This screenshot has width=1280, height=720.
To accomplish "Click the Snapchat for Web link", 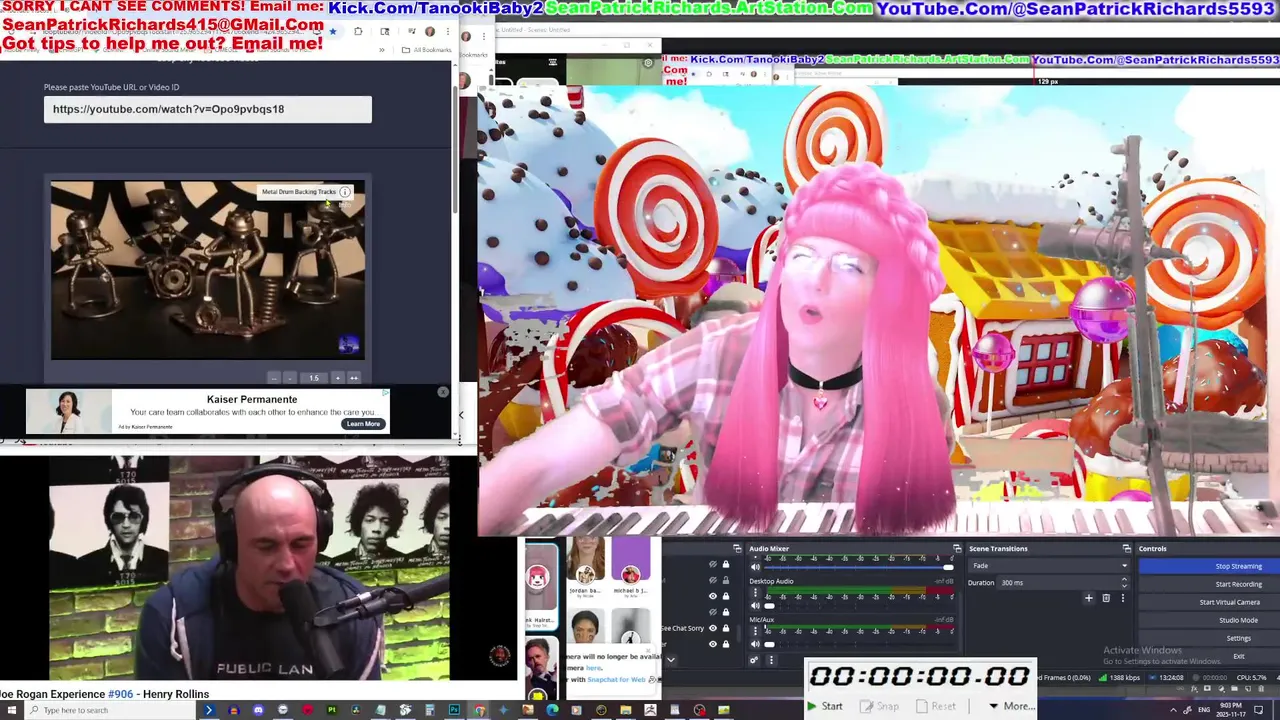I will (617, 680).
